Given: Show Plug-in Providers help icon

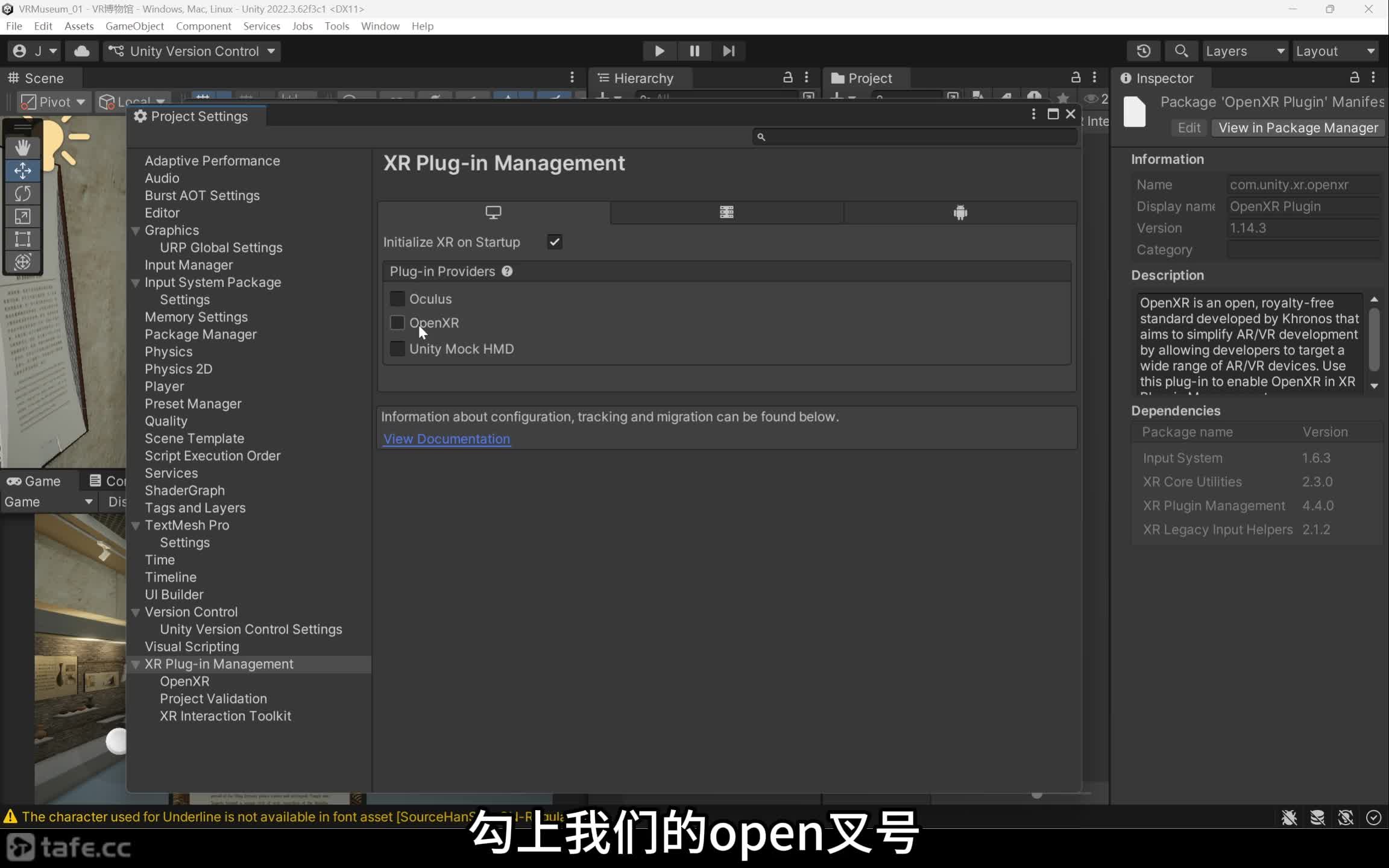Looking at the screenshot, I should [x=507, y=272].
